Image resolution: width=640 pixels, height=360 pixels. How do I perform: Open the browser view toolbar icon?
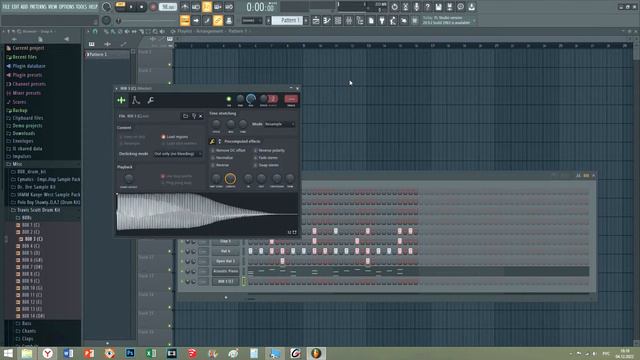pos(360,20)
